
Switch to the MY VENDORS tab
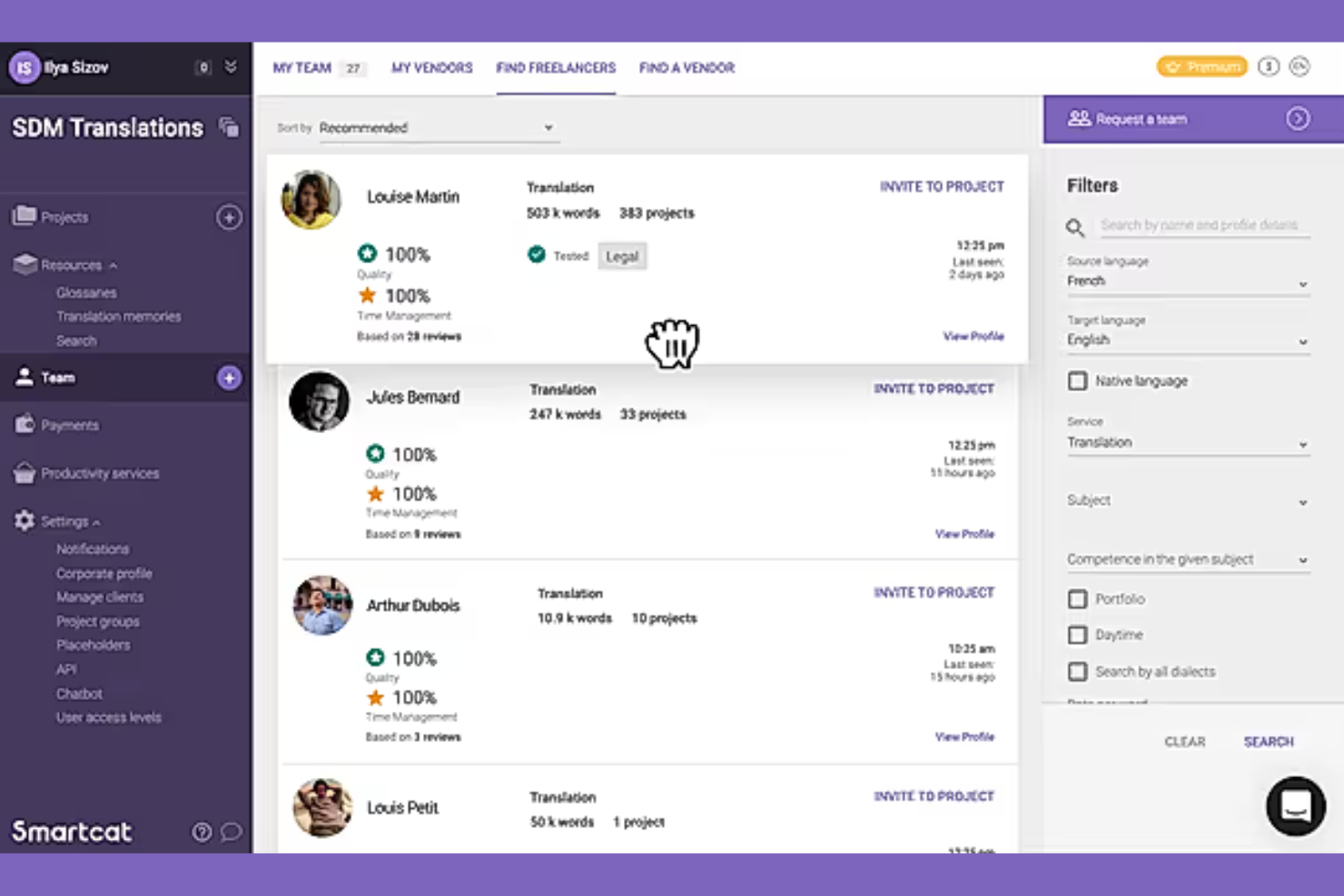431,67
